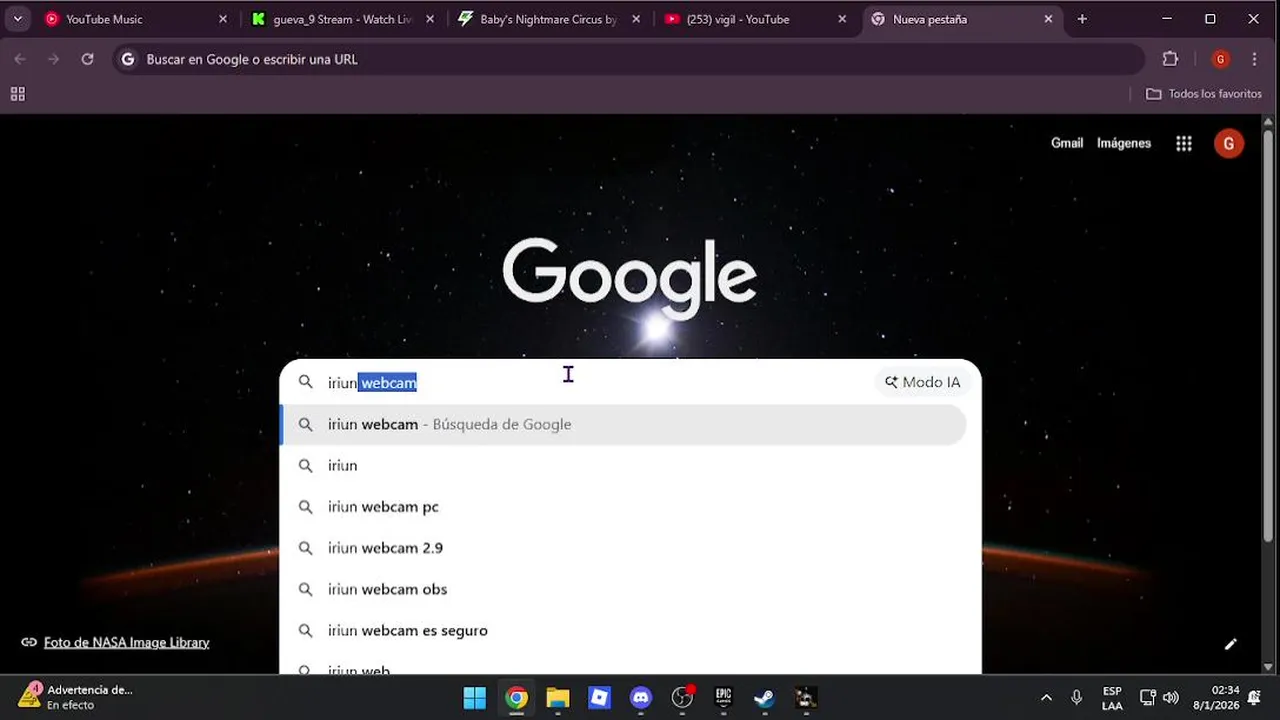This screenshot has width=1280, height=720.
Task: Open Roblox from the taskbar
Action: (599, 697)
